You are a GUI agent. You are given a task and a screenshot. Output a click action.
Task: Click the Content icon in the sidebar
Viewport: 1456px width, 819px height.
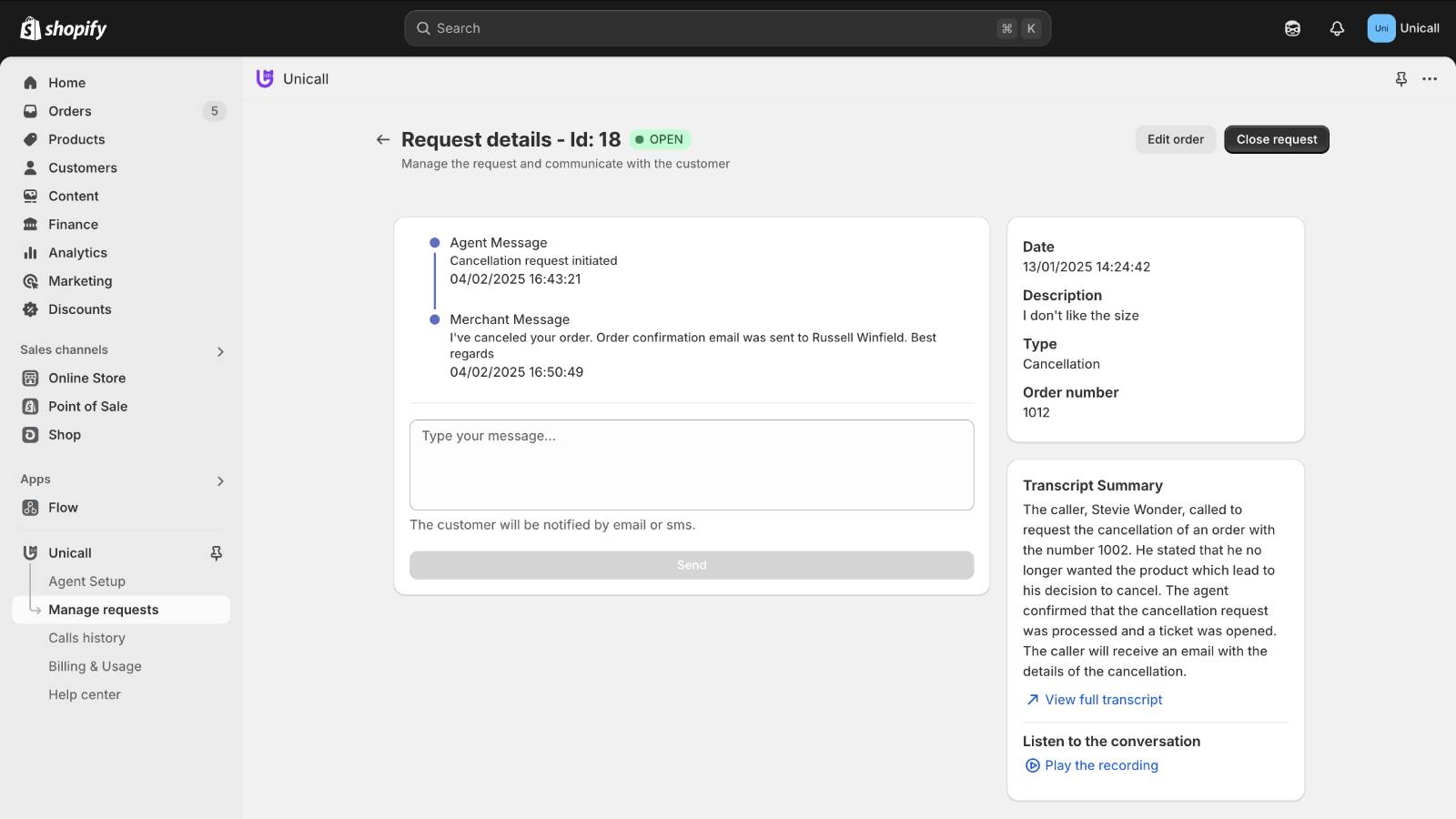pyautogui.click(x=30, y=196)
